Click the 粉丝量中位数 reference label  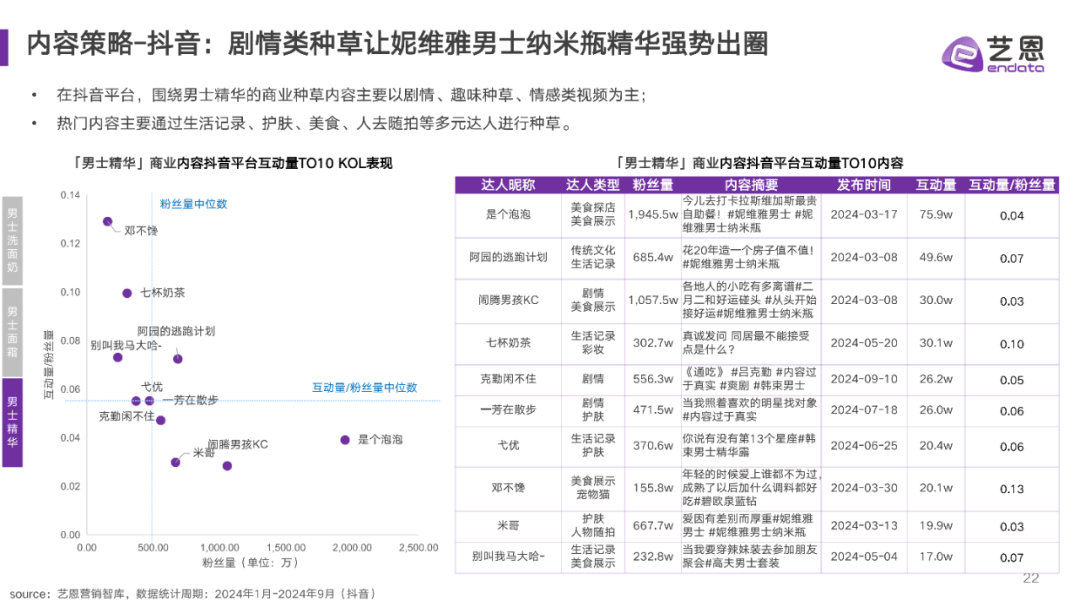pos(194,204)
